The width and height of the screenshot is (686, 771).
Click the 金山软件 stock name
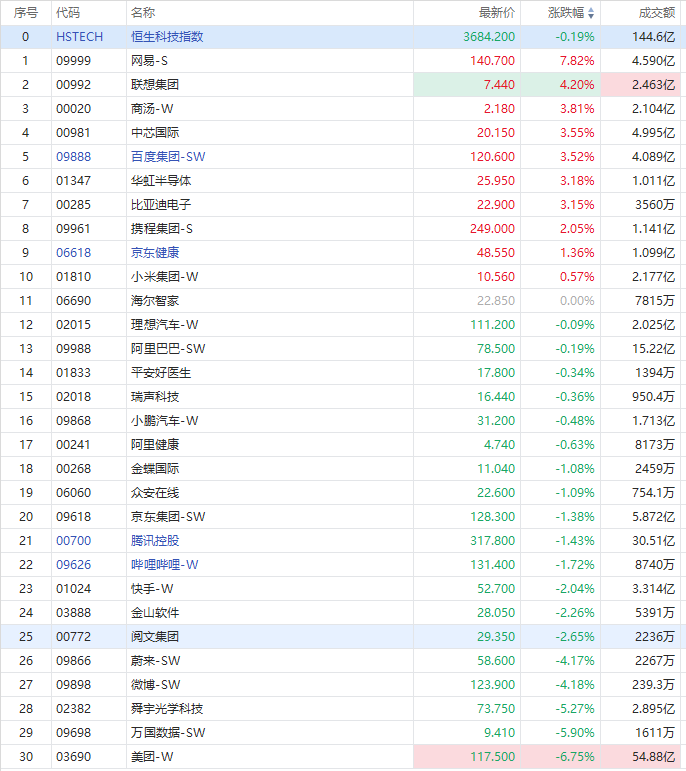pyautogui.click(x=155, y=613)
